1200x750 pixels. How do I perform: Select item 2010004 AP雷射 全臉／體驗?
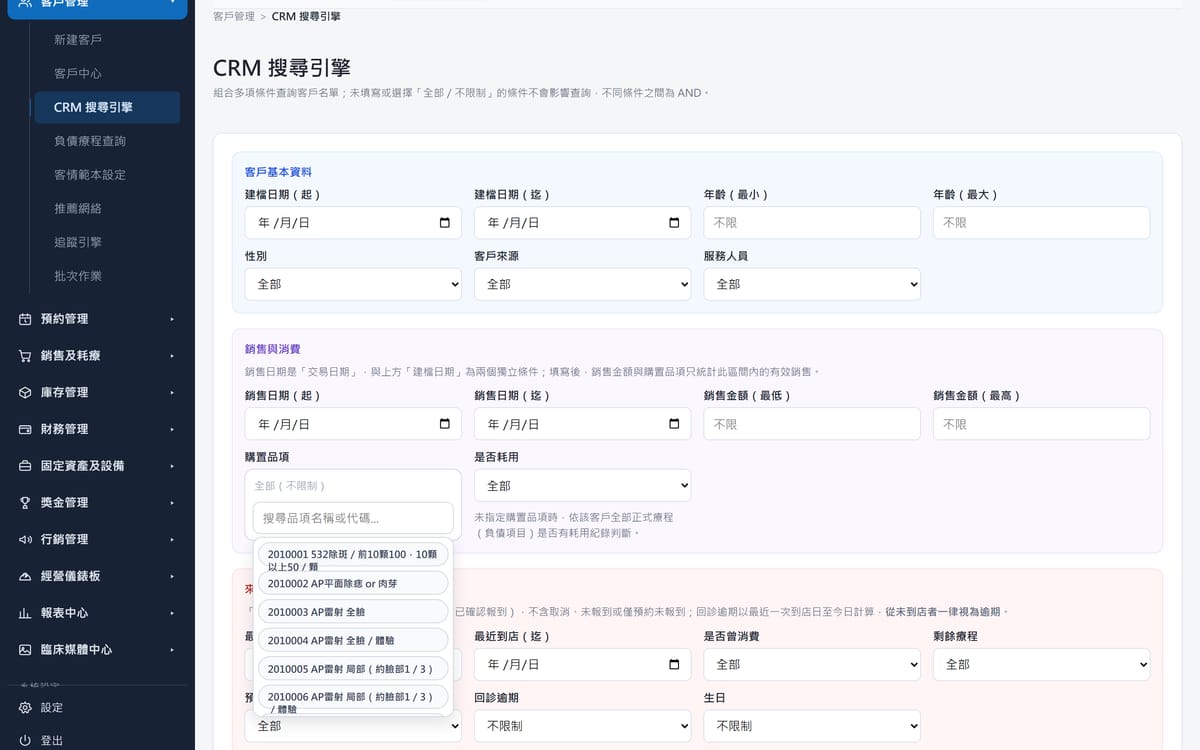point(352,640)
